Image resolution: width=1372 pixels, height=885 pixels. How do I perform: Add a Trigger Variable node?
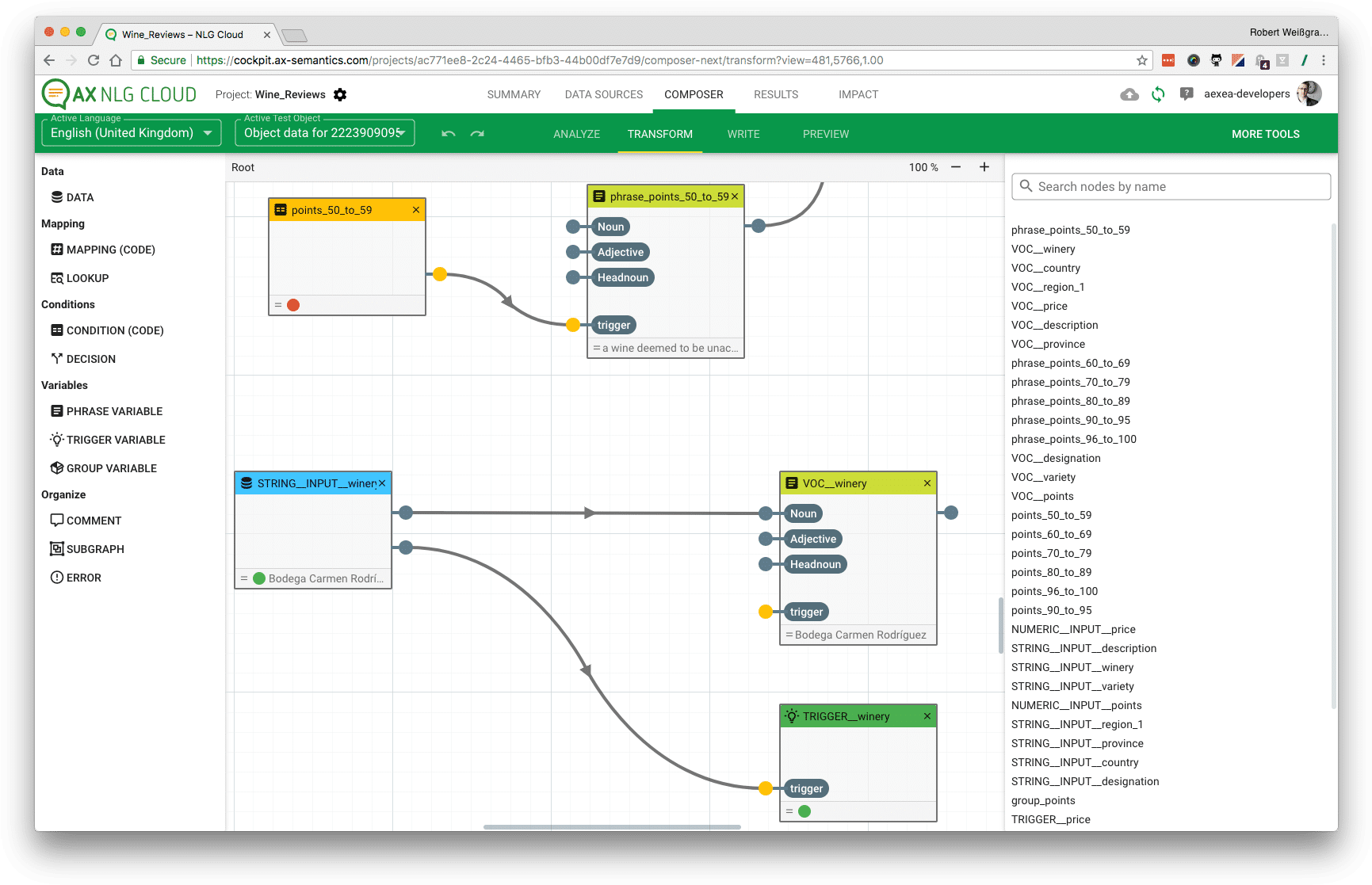point(116,440)
